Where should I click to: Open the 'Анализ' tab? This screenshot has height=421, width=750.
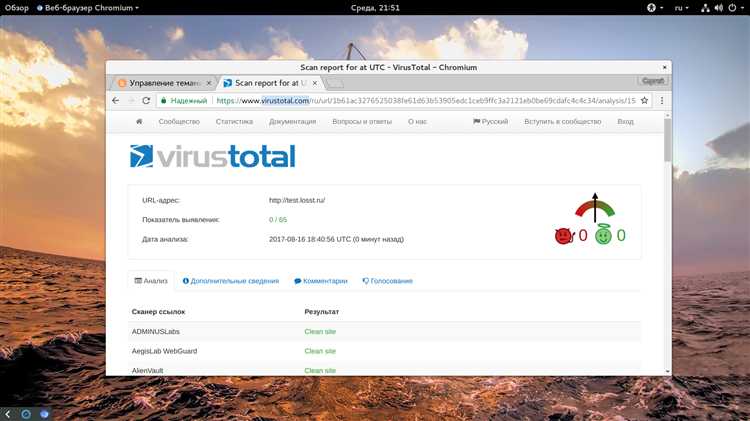[x=151, y=281]
